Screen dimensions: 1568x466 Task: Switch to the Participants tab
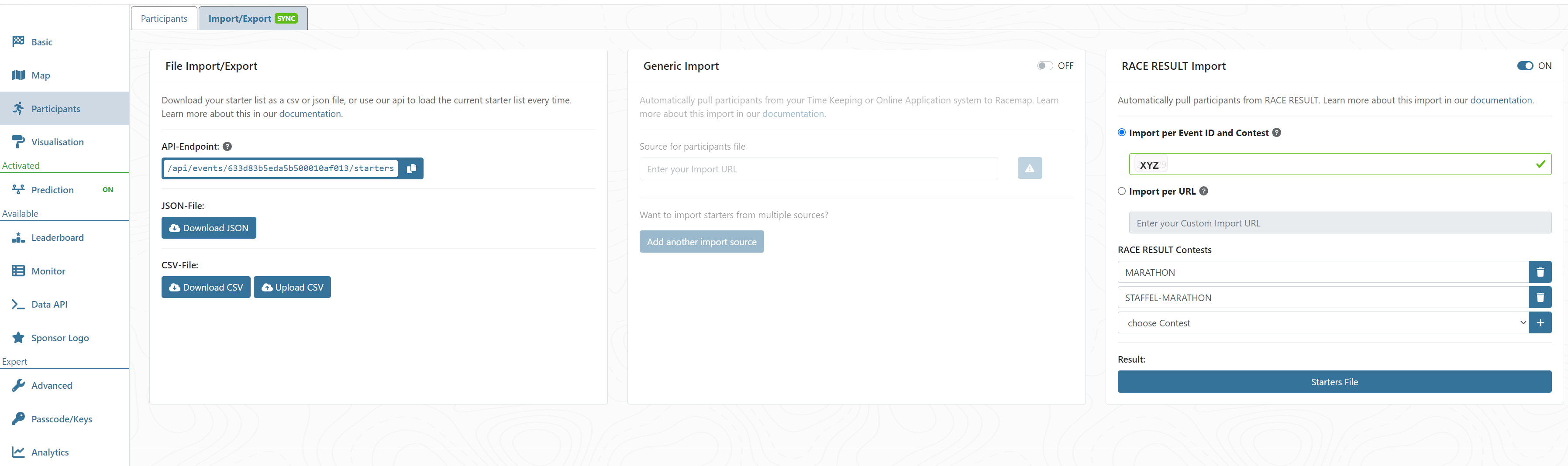(164, 18)
